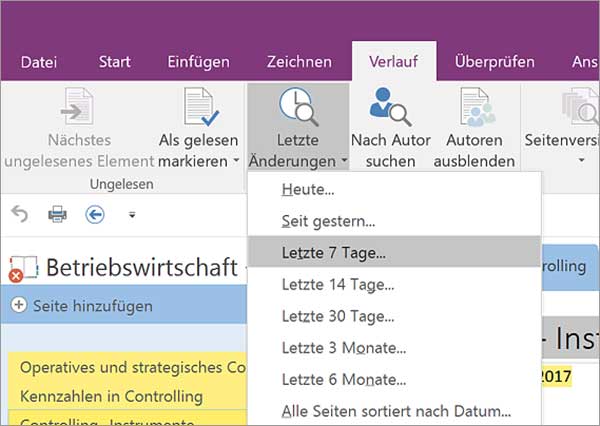Collapse the Letzte Änderungen dropdown arrow
Screen dimensions: 600x426
pos(344,160)
